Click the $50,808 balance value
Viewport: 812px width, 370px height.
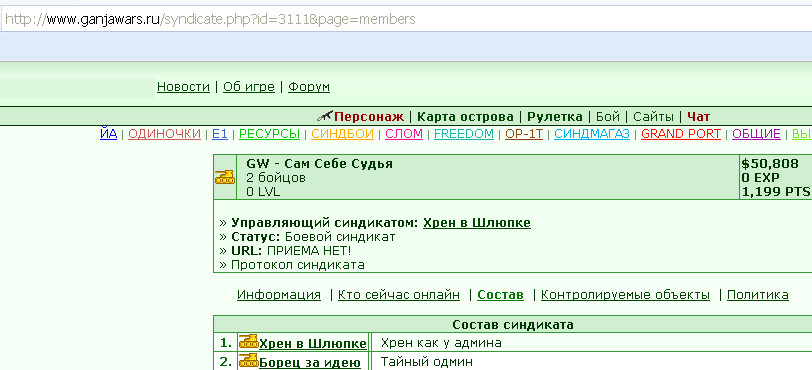(x=770, y=164)
